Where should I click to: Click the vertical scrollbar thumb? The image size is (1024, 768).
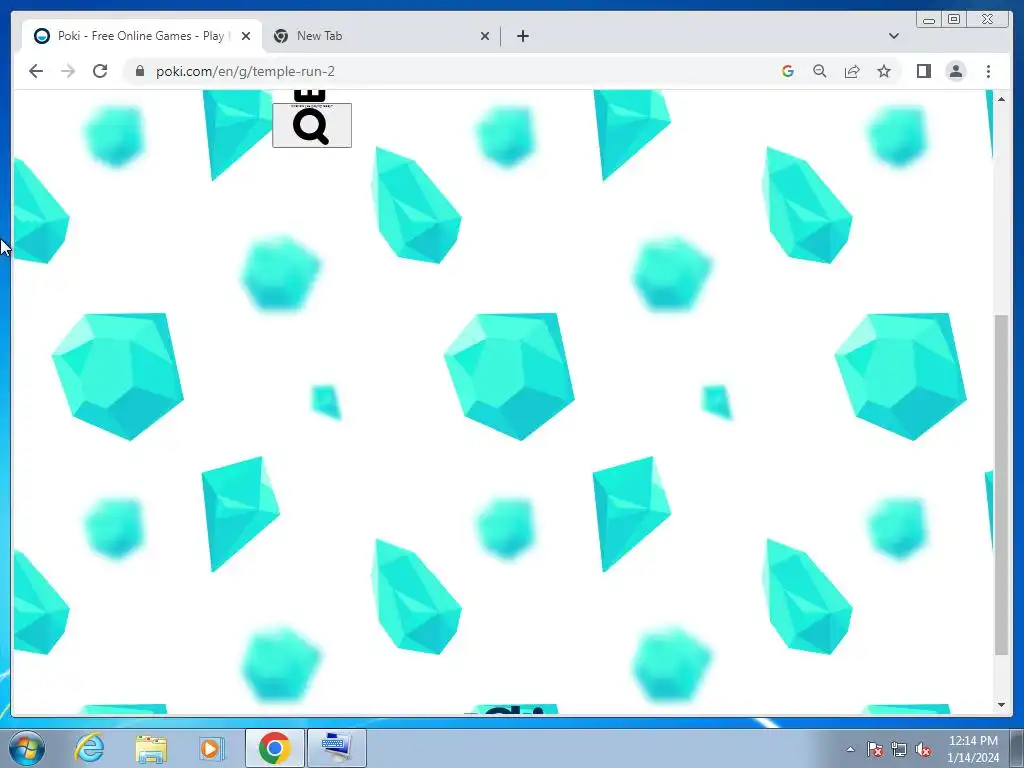click(x=1001, y=484)
